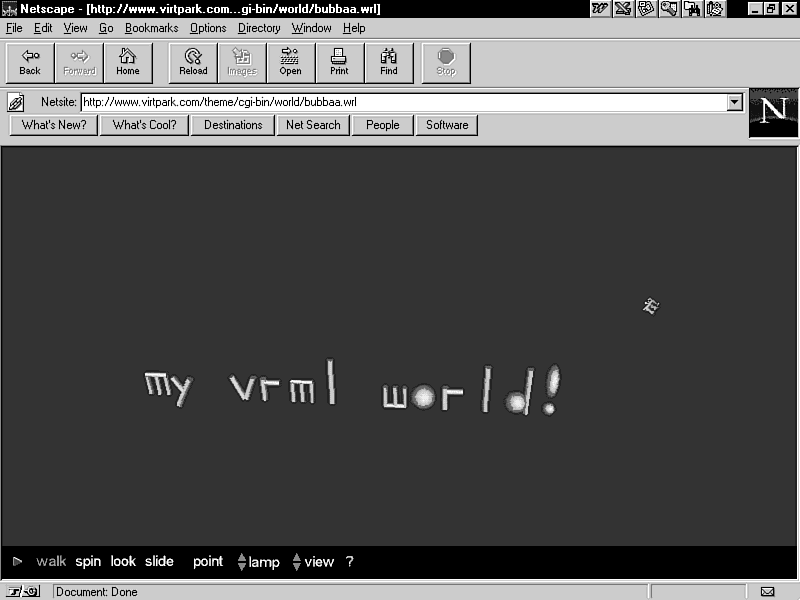Click the Net Search button
800x600 pixels.
tap(313, 125)
